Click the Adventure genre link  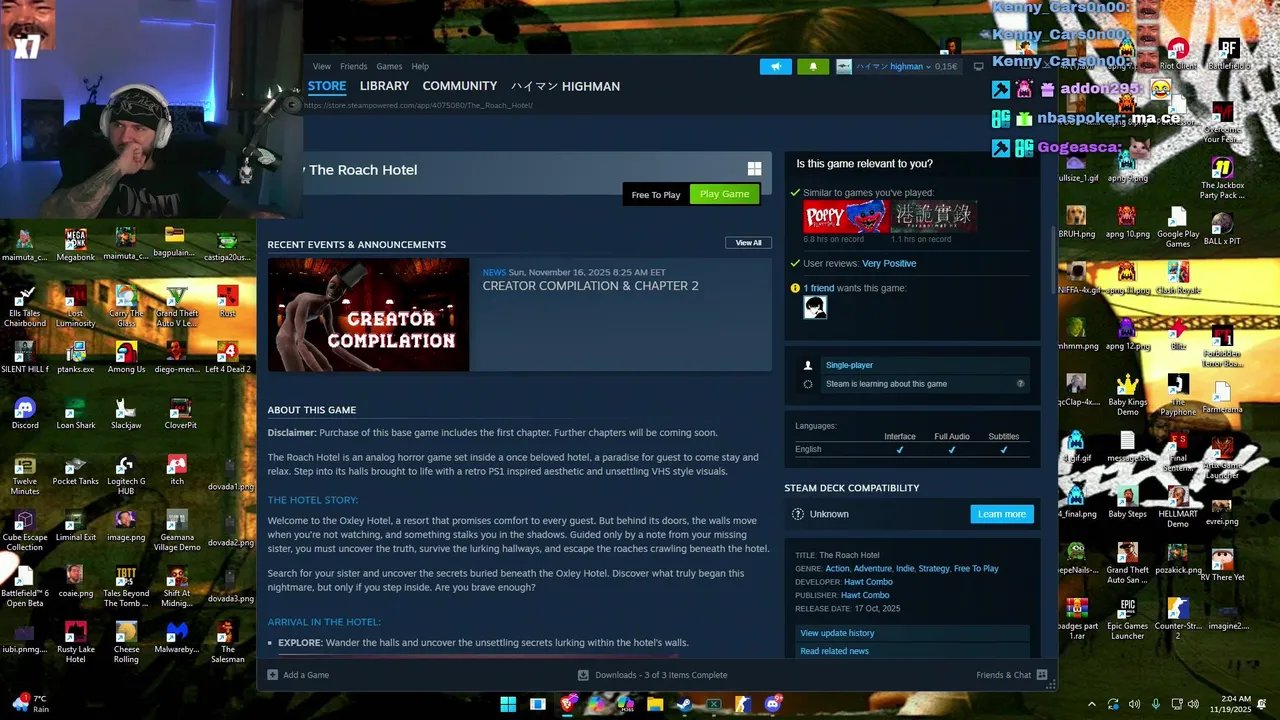872,569
